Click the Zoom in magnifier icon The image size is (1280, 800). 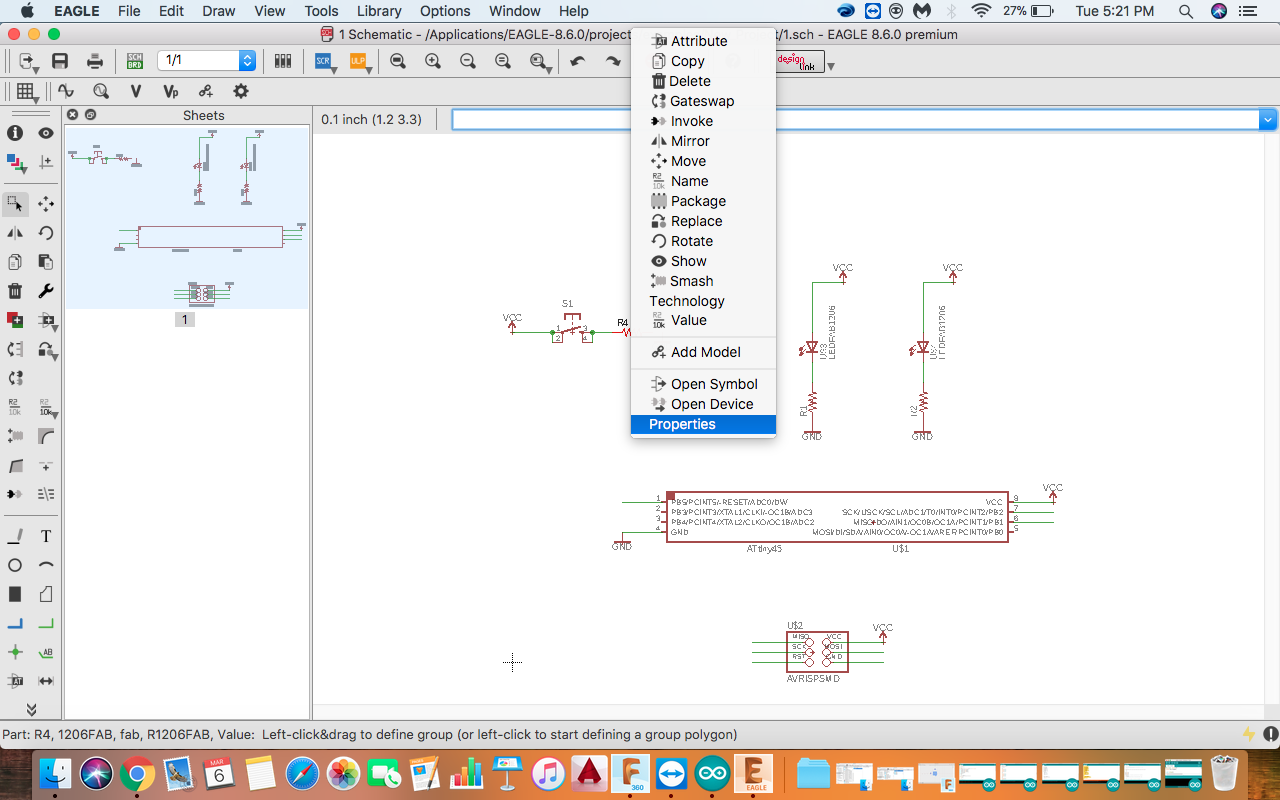coord(433,61)
